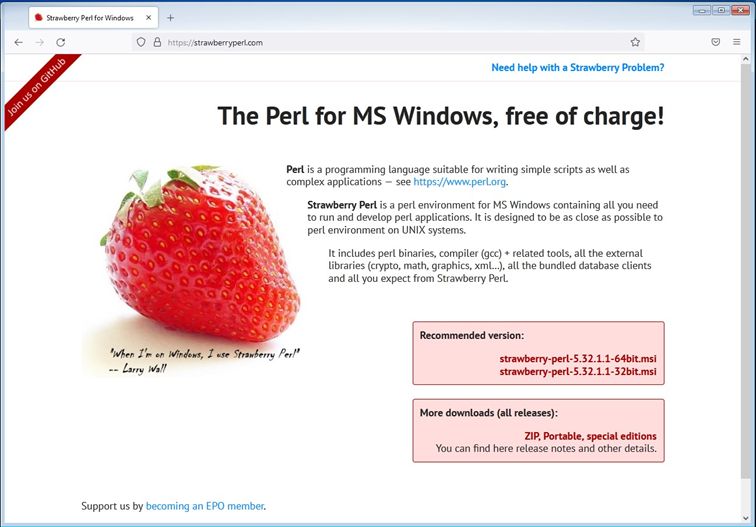This screenshot has height=527, width=756.
Task: Click the bold Strawberry Perl text in paragraph
Action: (342, 205)
